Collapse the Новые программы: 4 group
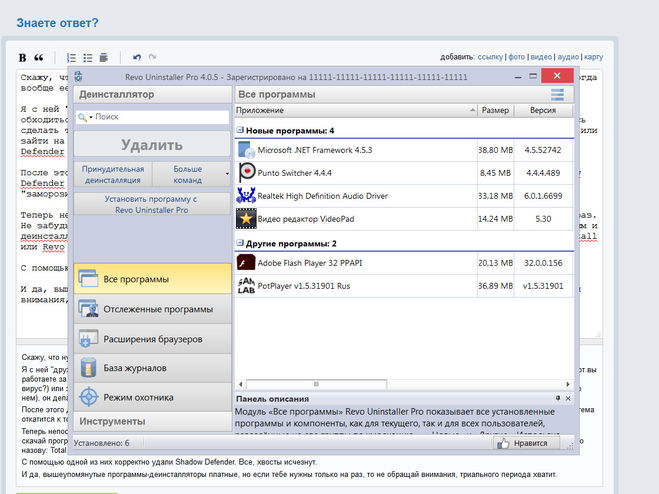Viewport: 659px width, 494px height. [240, 130]
